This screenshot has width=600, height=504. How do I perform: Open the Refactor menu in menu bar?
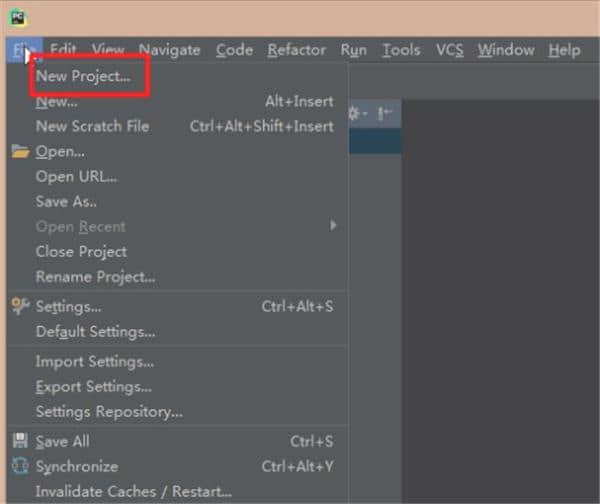click(x=296, y=50)
